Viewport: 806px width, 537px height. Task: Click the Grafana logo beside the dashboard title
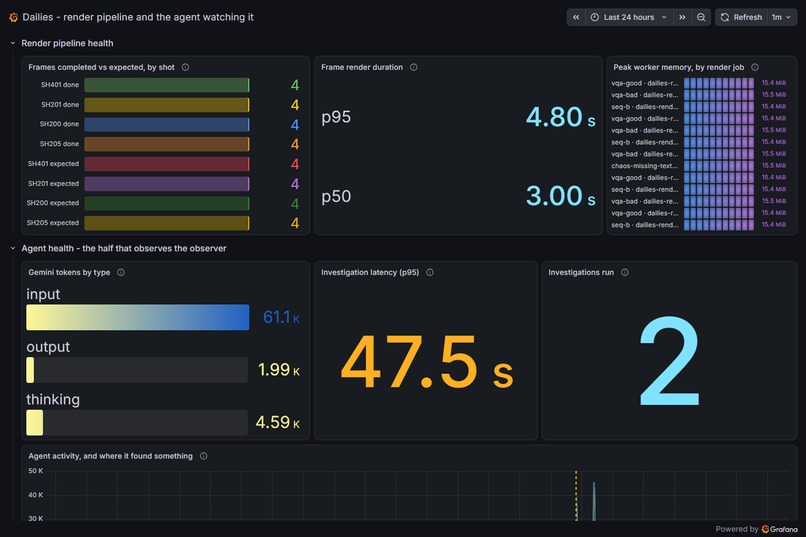[x=13, y=17]
